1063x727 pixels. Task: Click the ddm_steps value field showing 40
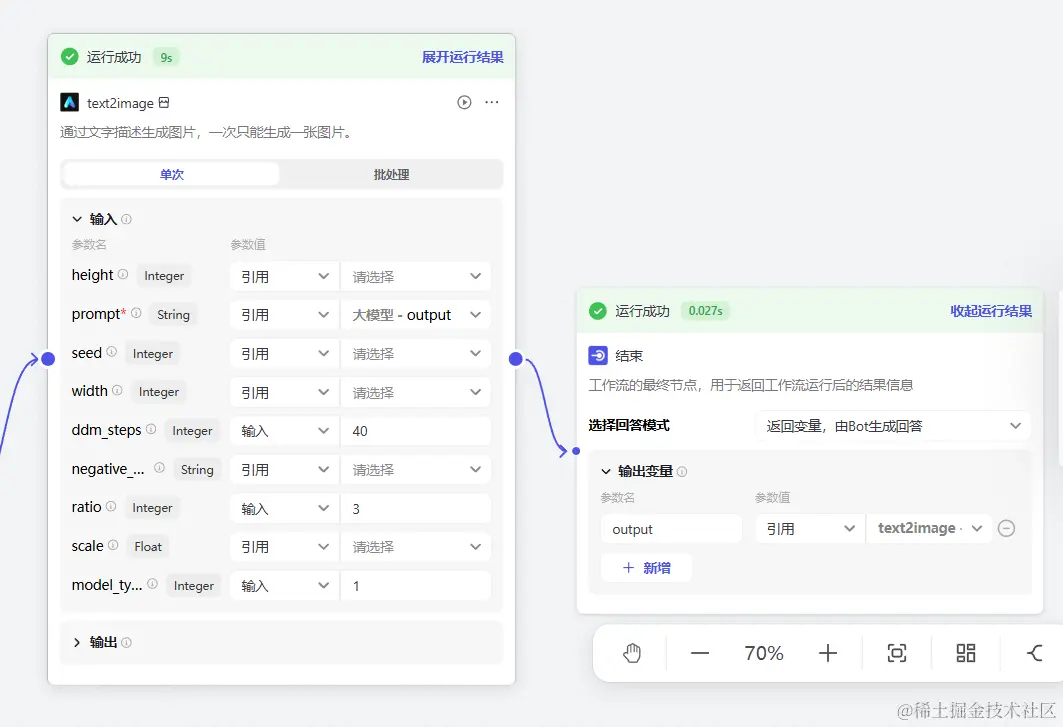click(x=416, y=431)
